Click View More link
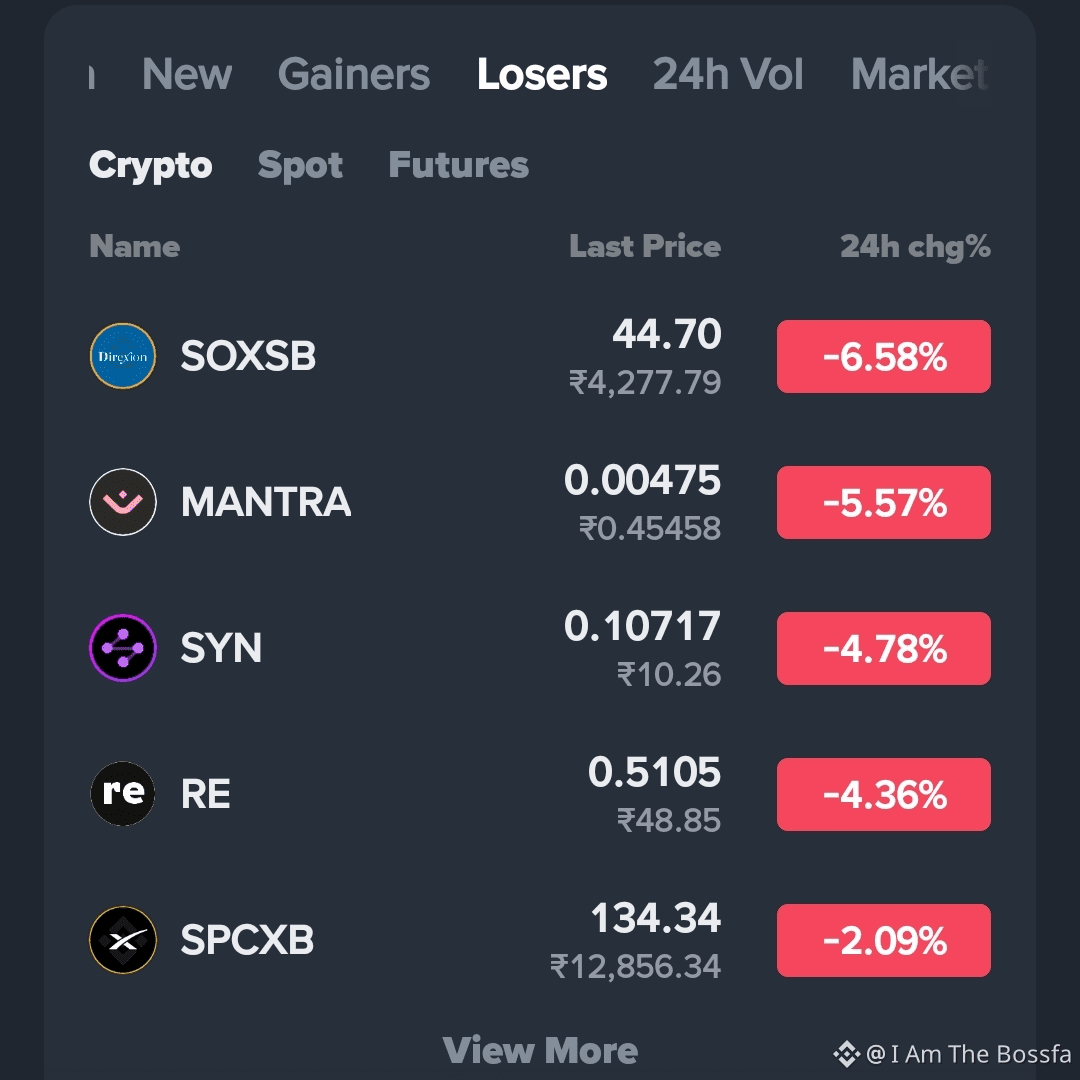 click(540, 1051)
